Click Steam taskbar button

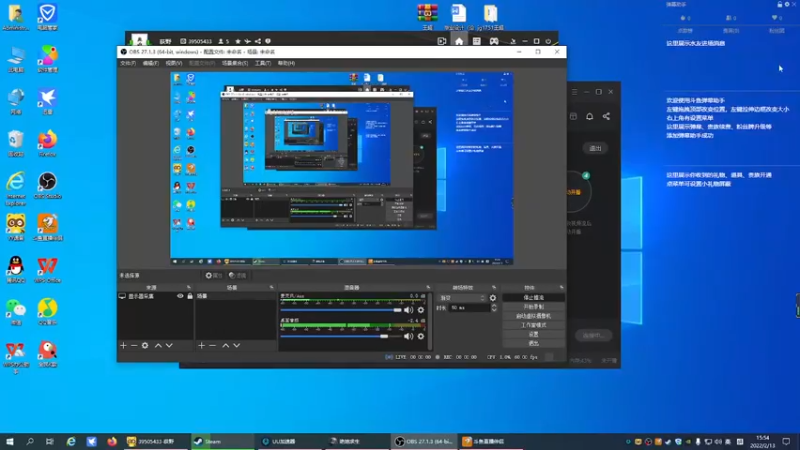point(222,441)
